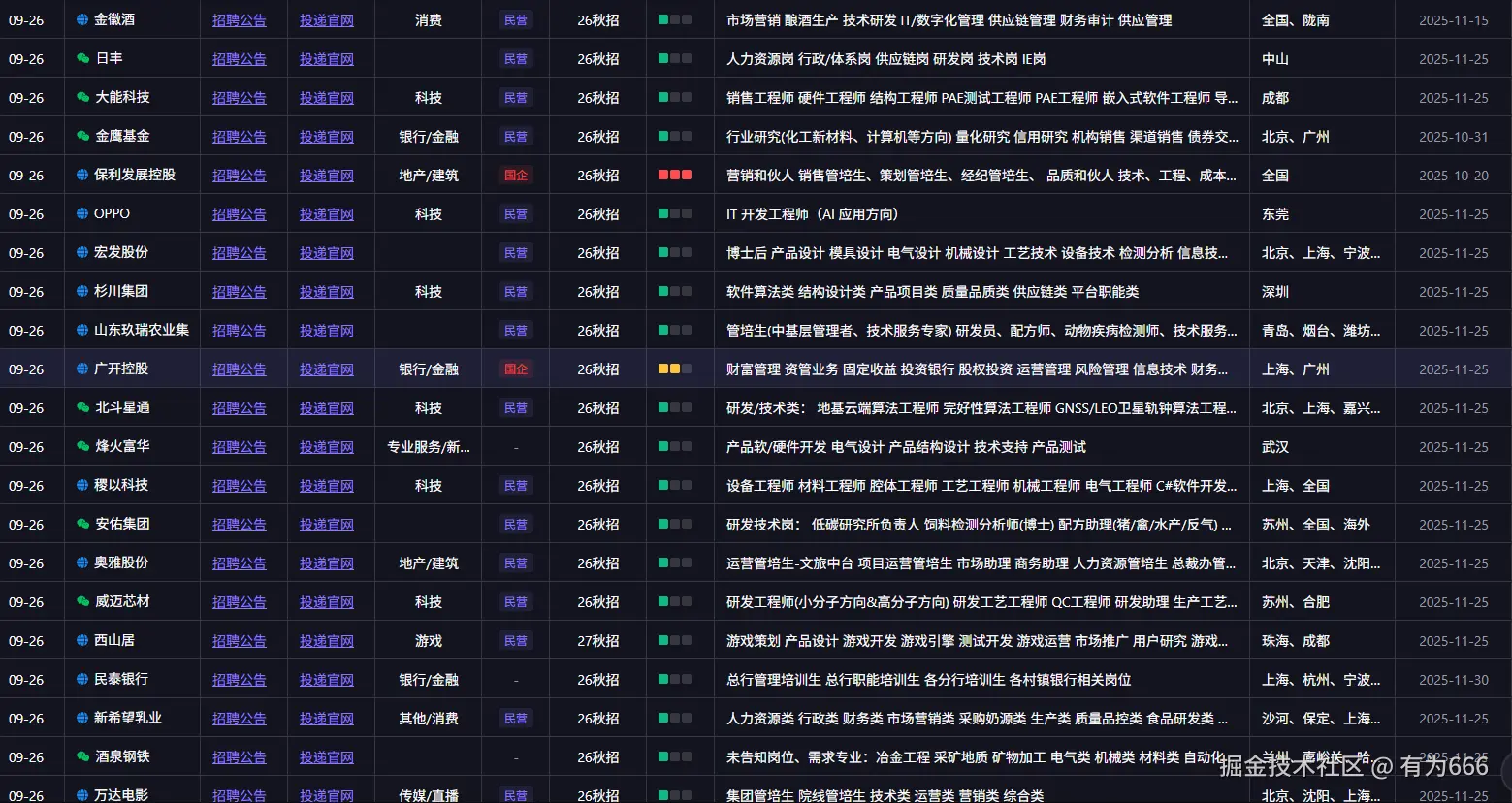Click the globe icon beside 广开控股
This screenshot has width=1512, height=803.
pos(83,369)
